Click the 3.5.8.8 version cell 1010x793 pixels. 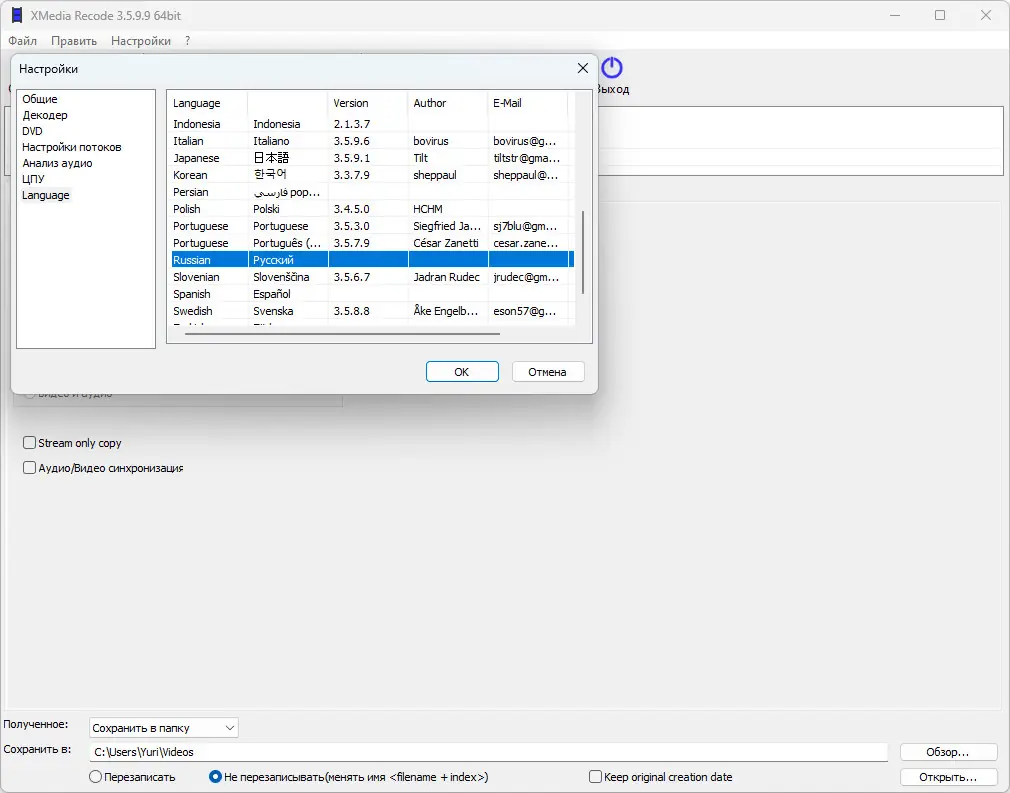(x=352, y=311)
